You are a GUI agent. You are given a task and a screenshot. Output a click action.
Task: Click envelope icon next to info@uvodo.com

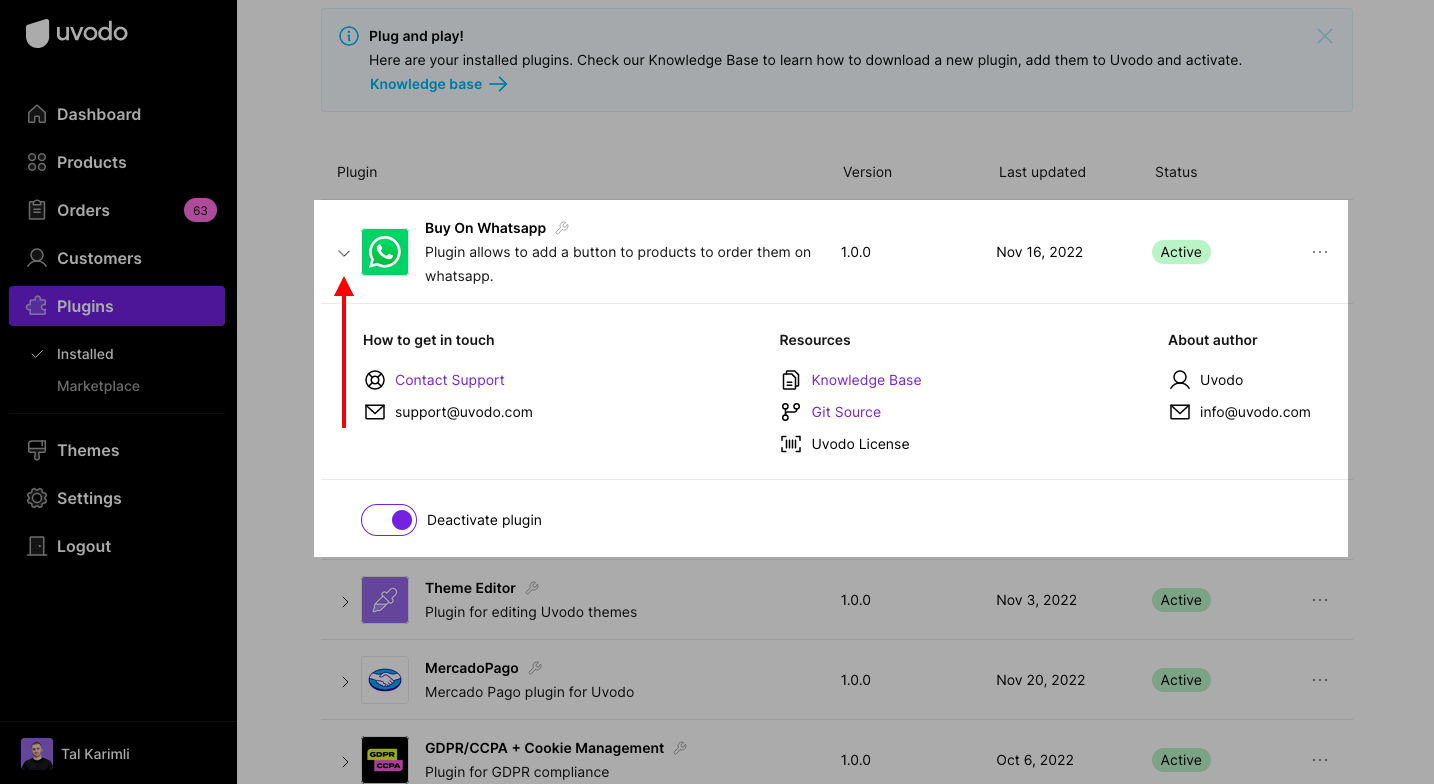pos(1180,412)
